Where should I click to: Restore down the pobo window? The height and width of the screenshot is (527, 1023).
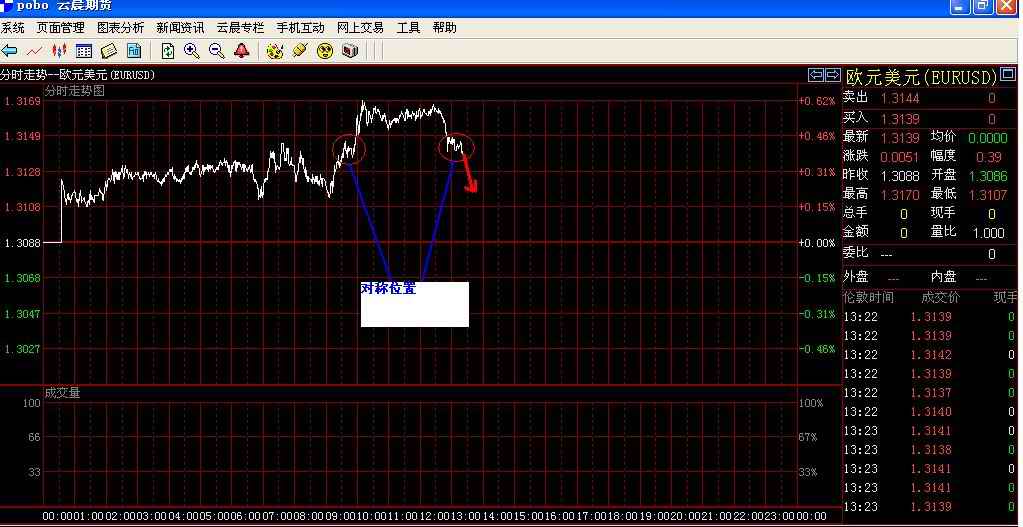click(x=982, y=6)
